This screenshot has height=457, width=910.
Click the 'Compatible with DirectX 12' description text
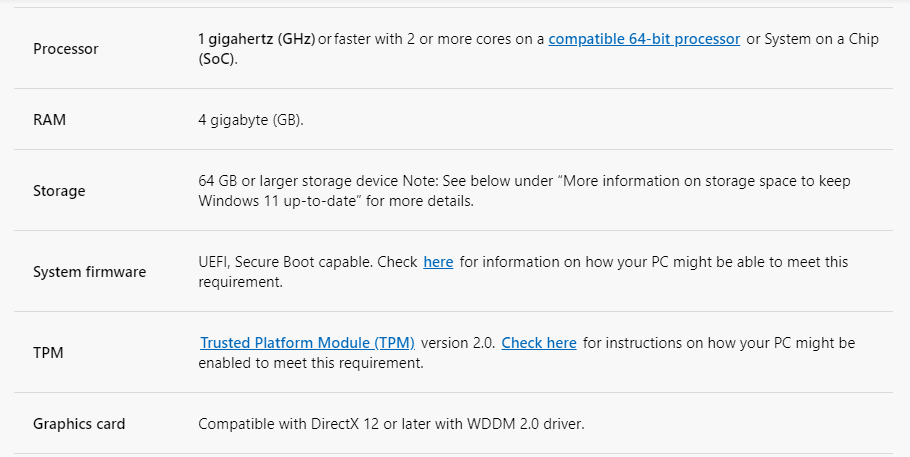point(288,423)
